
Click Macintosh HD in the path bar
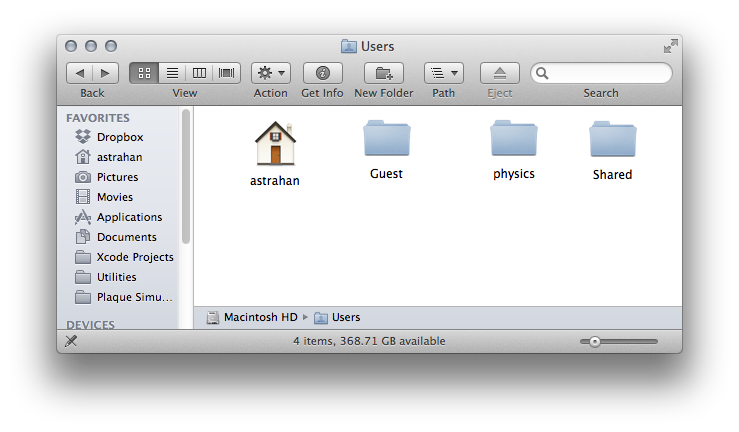click(259, 317)
